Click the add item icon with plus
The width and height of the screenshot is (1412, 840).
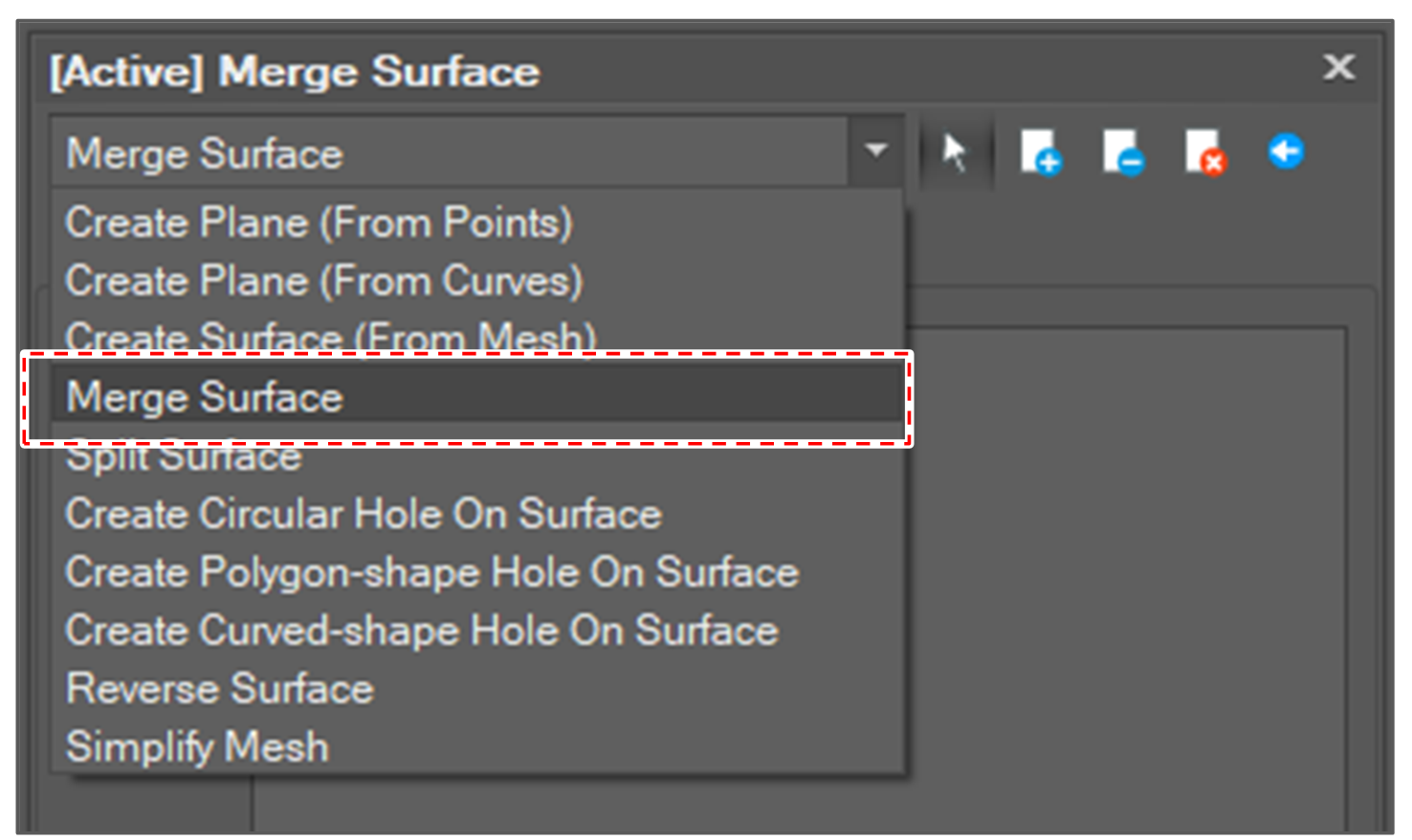(1039, 153)
